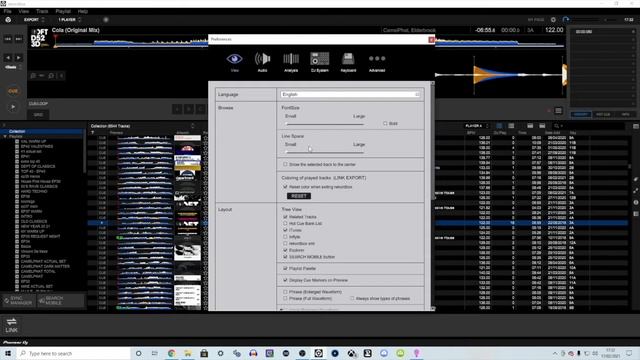Click the MY PAGE link in the top bar
Image resolution: width=640 pixels, height=360 pixels.
pos(536,20)
